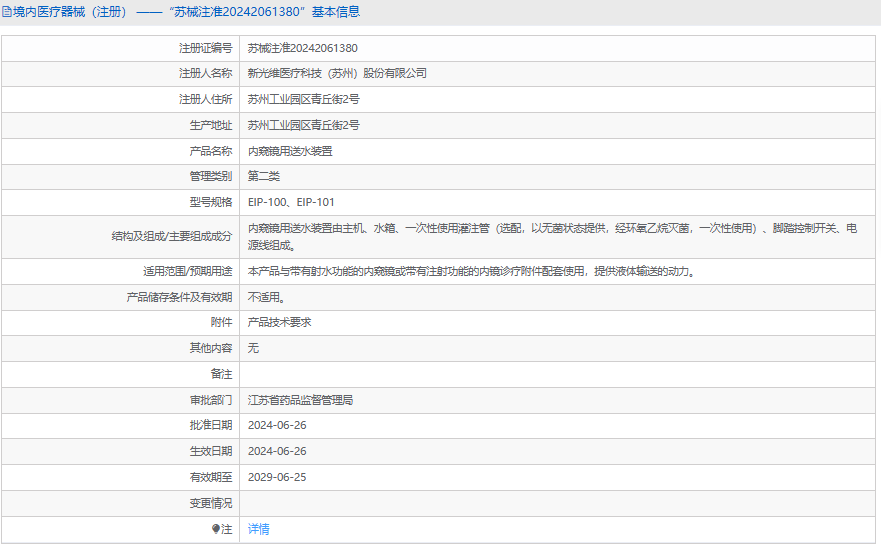
Task: Select the address value in 注册人住所 row
Action: (303, 99)
